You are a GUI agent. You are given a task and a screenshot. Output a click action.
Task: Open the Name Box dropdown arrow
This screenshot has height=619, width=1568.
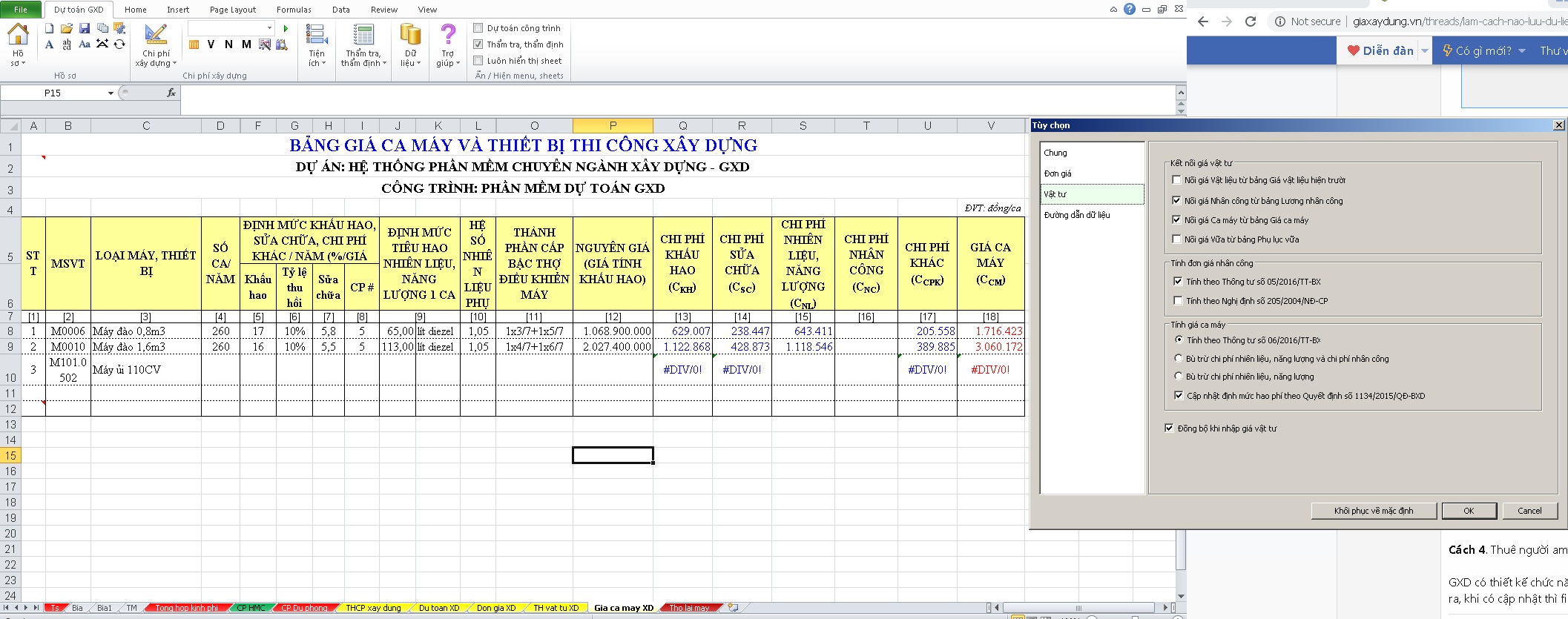pos(111,93)
